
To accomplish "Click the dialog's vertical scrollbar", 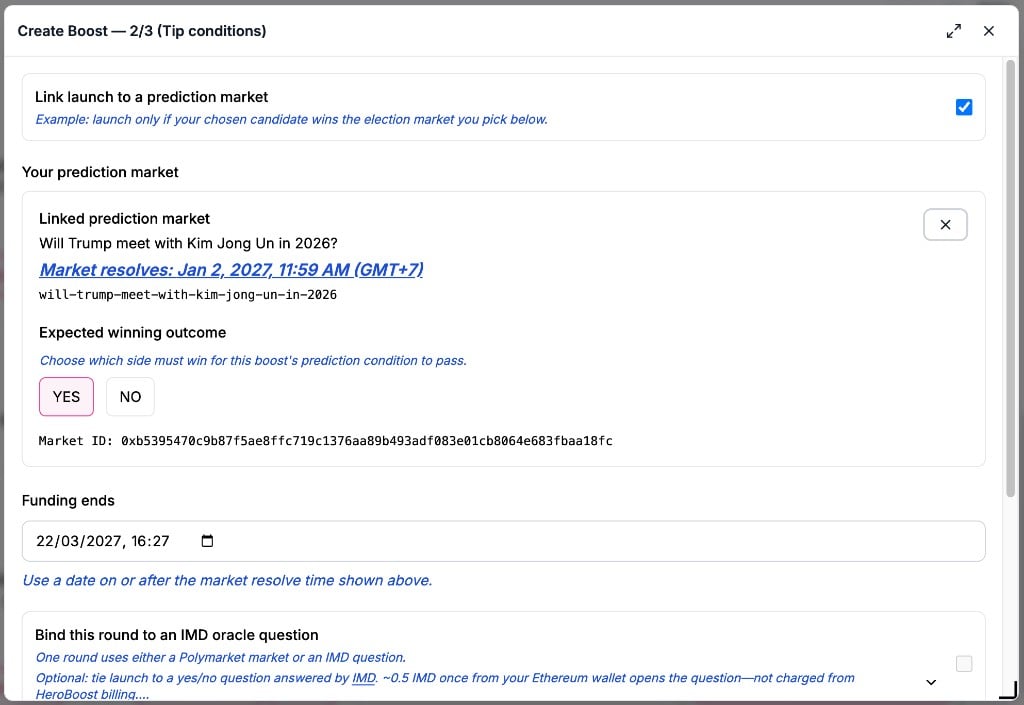I will (x=1010, y=279).
